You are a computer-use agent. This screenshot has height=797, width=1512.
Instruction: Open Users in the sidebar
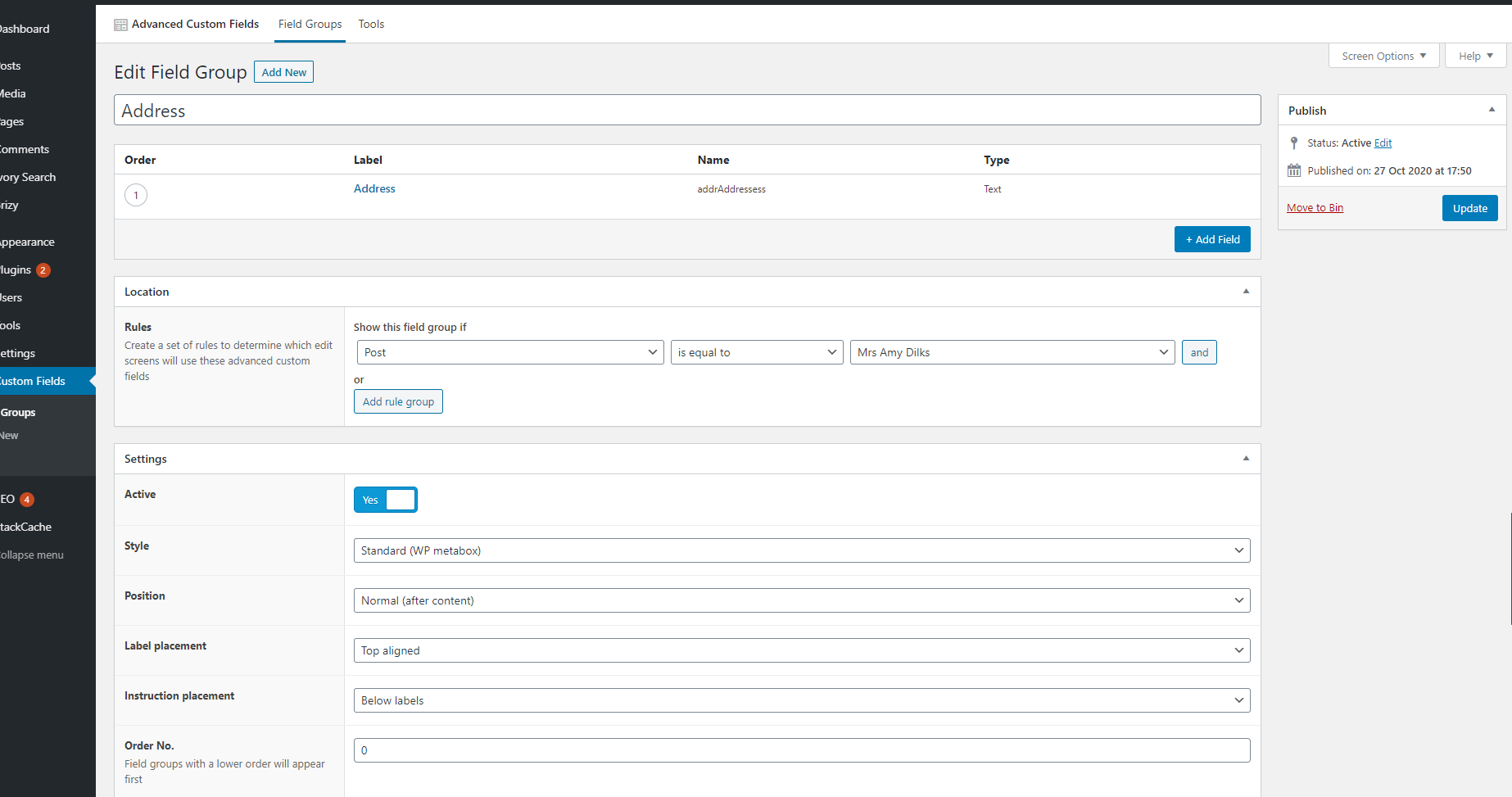(48, 297)
